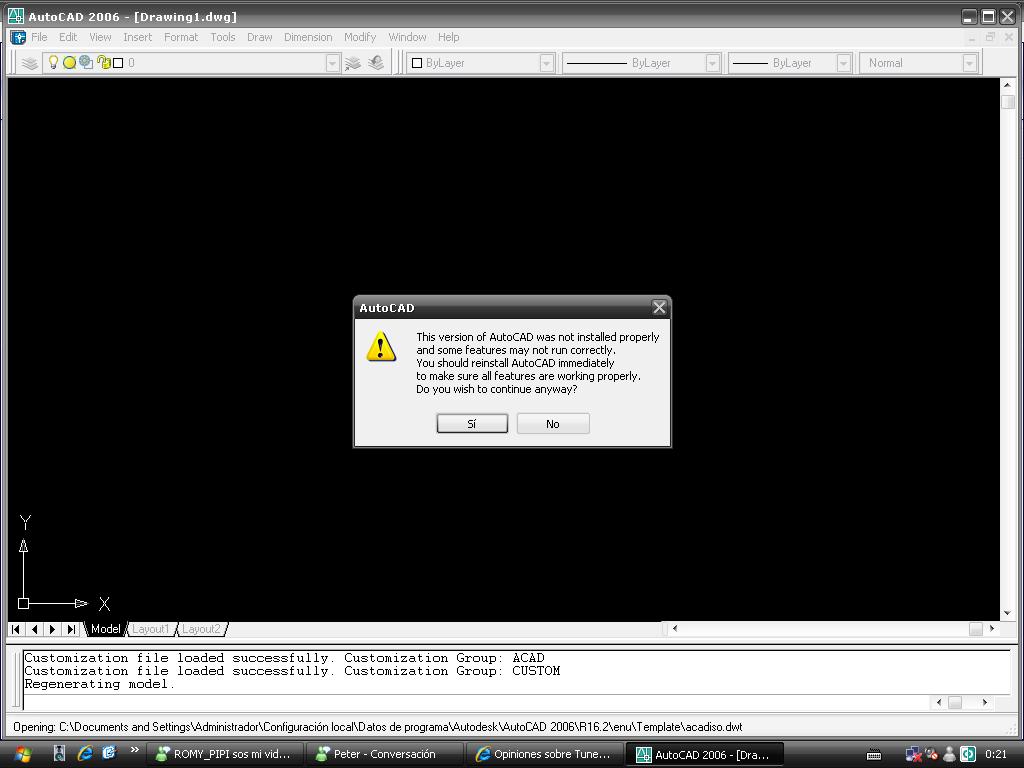Click the ByLayer color swatch
Image resolution: width=1024 pixels, height=768 pixels.
coord(417,63)
